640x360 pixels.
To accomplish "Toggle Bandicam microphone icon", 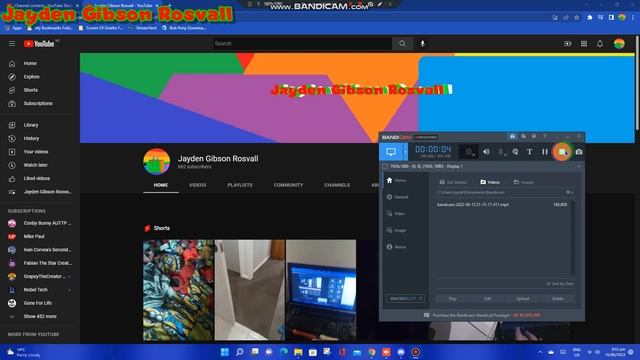I will [501, 152].
